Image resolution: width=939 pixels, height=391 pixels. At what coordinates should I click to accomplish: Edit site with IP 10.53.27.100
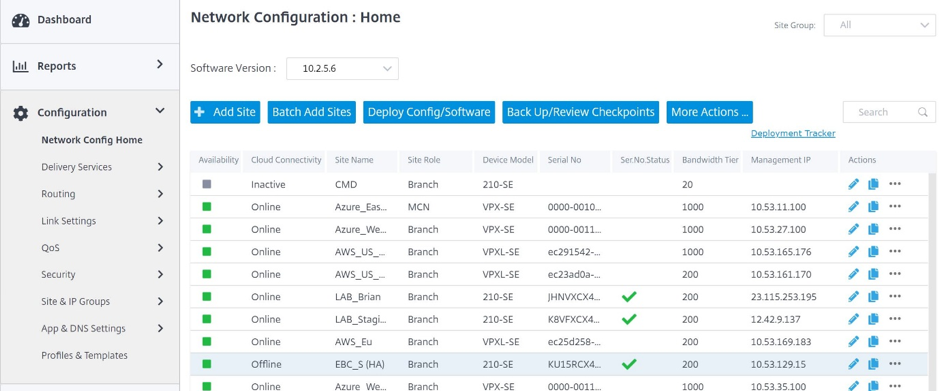click(x=853, y=229)
